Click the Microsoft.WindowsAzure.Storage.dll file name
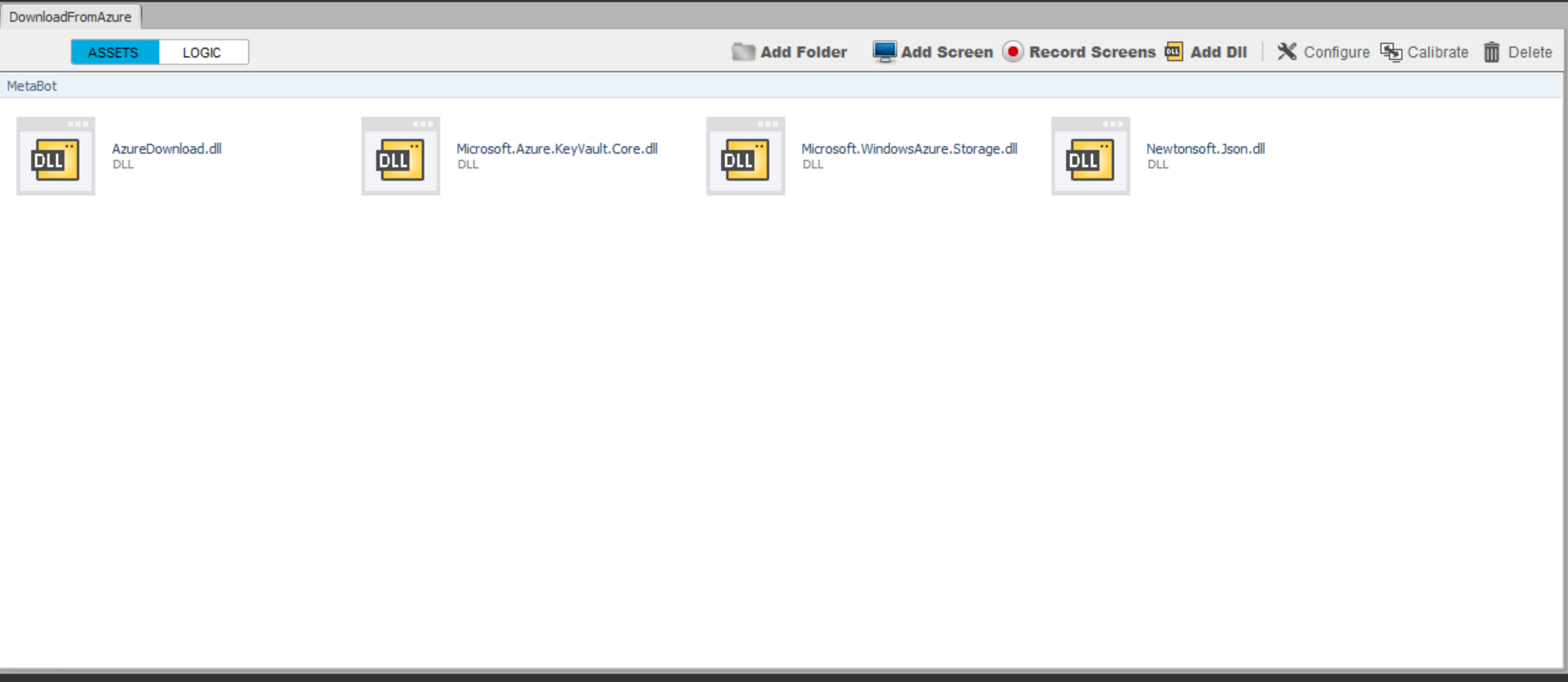This screenshot has width=1568, height=682. point(909,149)
